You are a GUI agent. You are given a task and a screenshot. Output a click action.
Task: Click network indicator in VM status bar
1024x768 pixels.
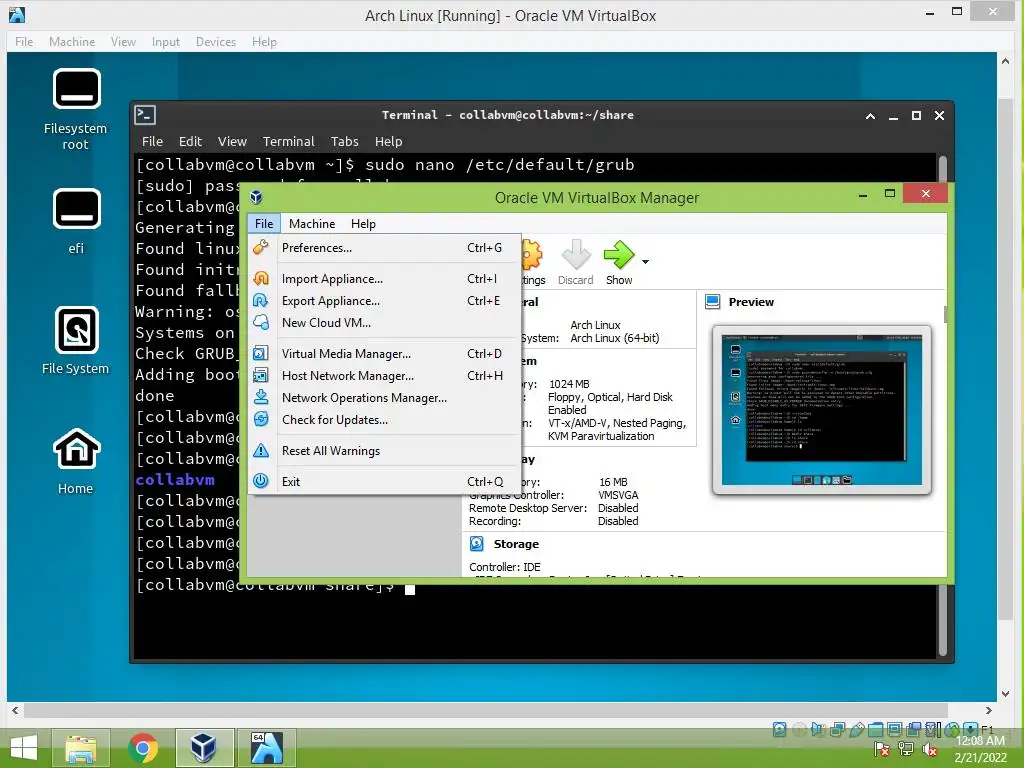tap(837, 729)
